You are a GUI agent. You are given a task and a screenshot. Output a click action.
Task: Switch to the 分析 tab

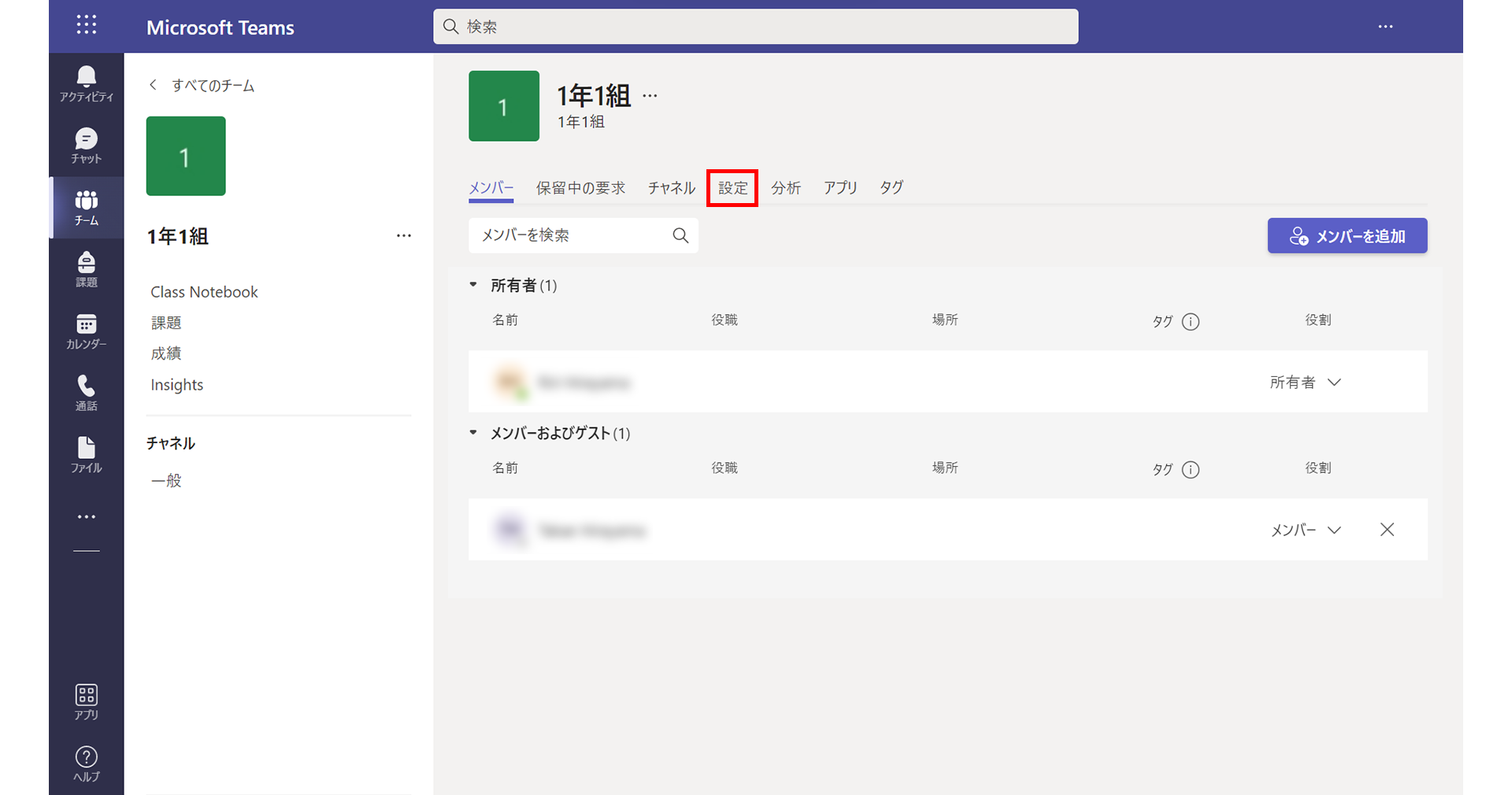pyautogui.click(x=786, y=187)
